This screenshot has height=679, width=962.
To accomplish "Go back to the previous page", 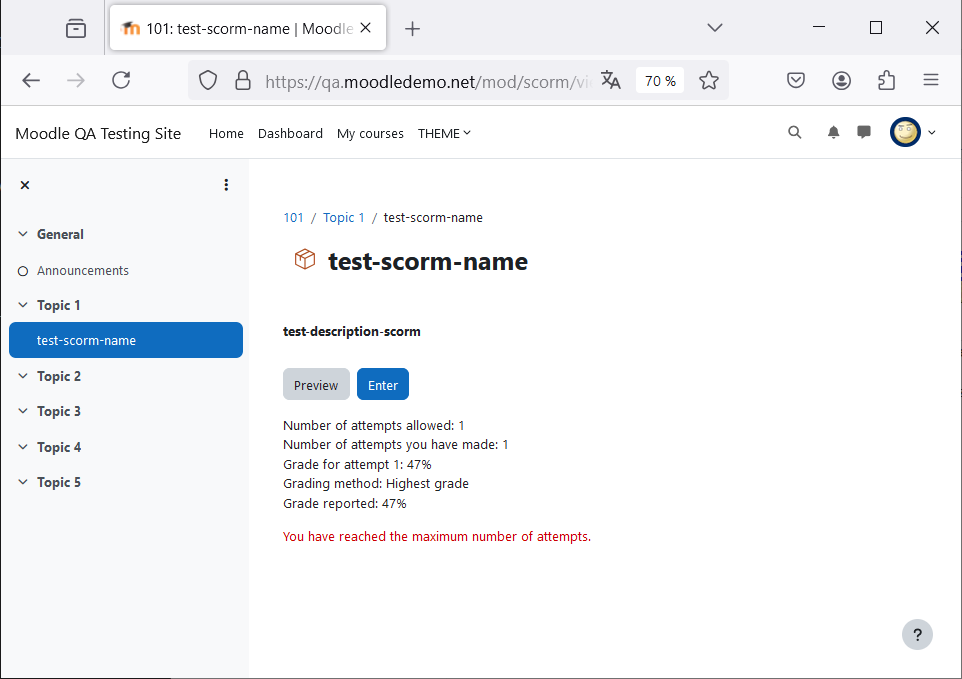I will click(x=31, y=80).
